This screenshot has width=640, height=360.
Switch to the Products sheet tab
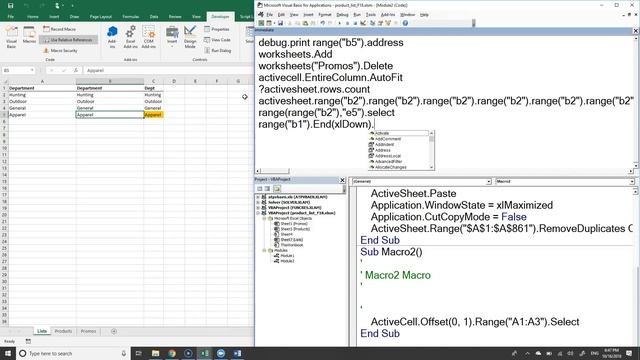tap(63, 331)
